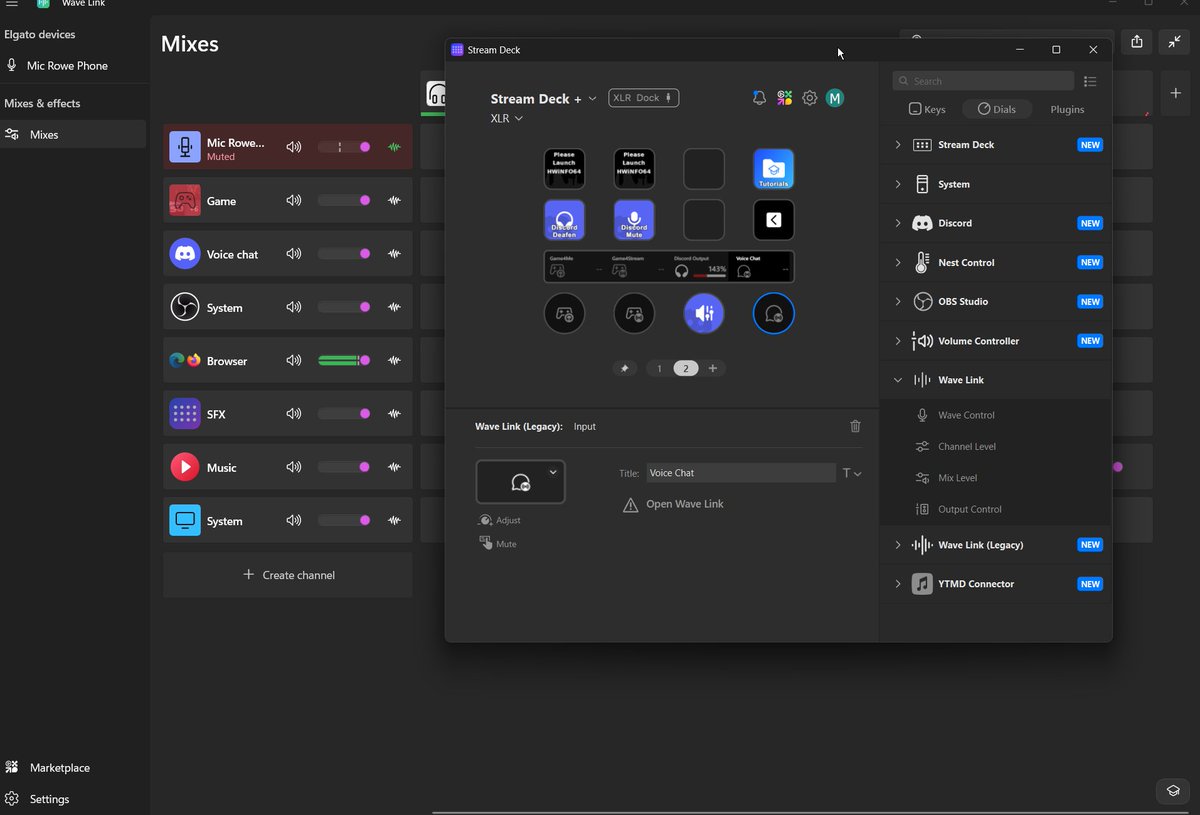Image resolution: width=1200 pixels, height=815 pixels.
Task: Mute the Browser channel speaker
Action: tap(294, 361)
